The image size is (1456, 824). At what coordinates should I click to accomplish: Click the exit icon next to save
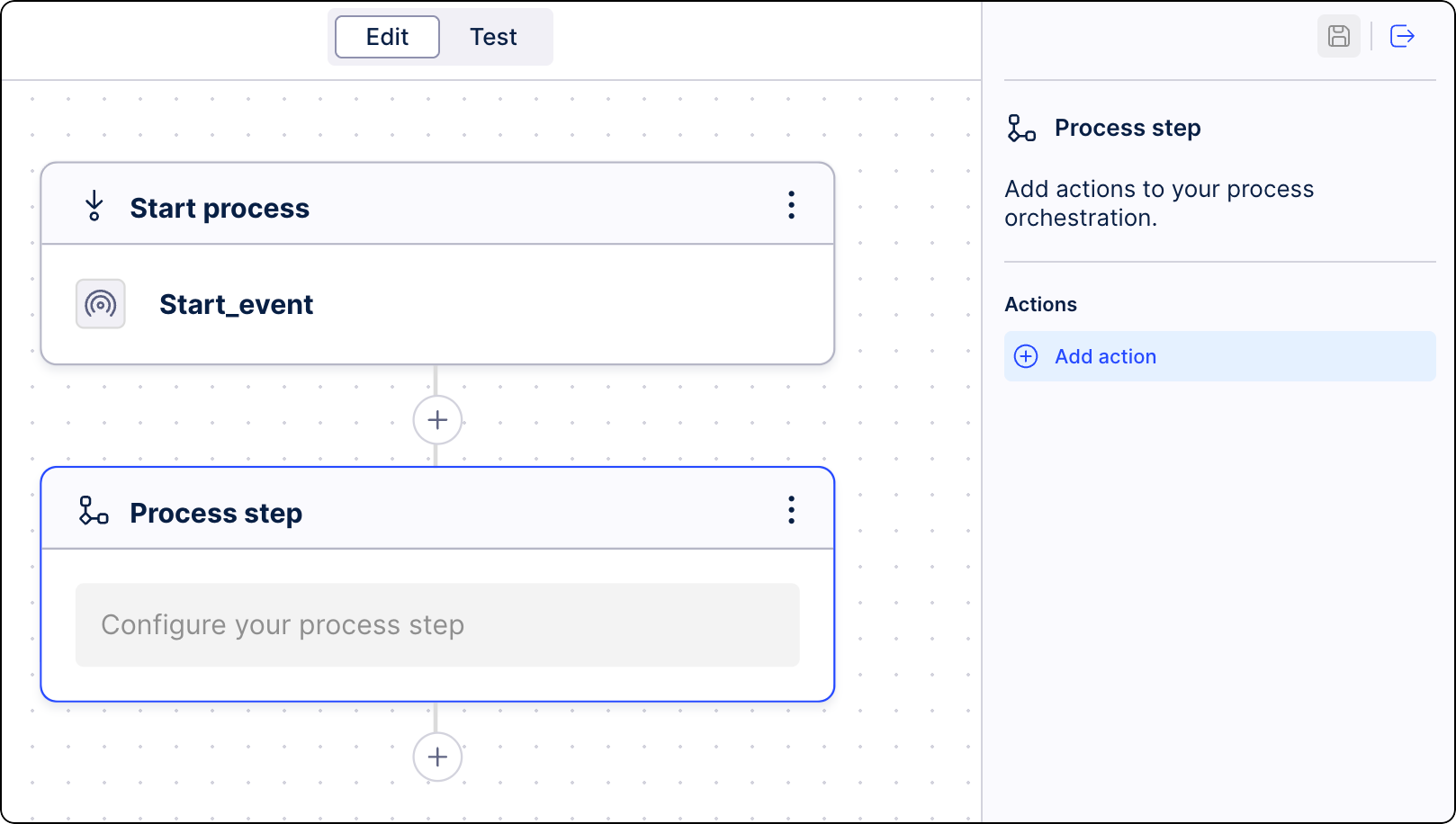click(1402, 36)
